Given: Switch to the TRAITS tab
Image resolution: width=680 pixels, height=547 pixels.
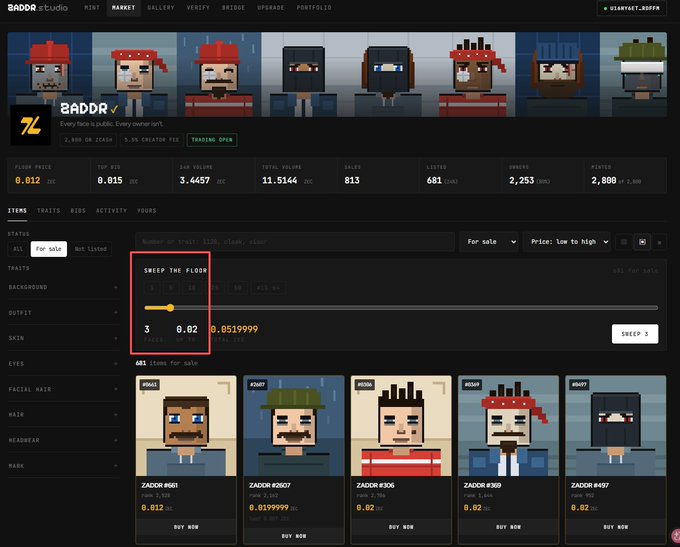Looking at the screenshot, I should (49, 210).
